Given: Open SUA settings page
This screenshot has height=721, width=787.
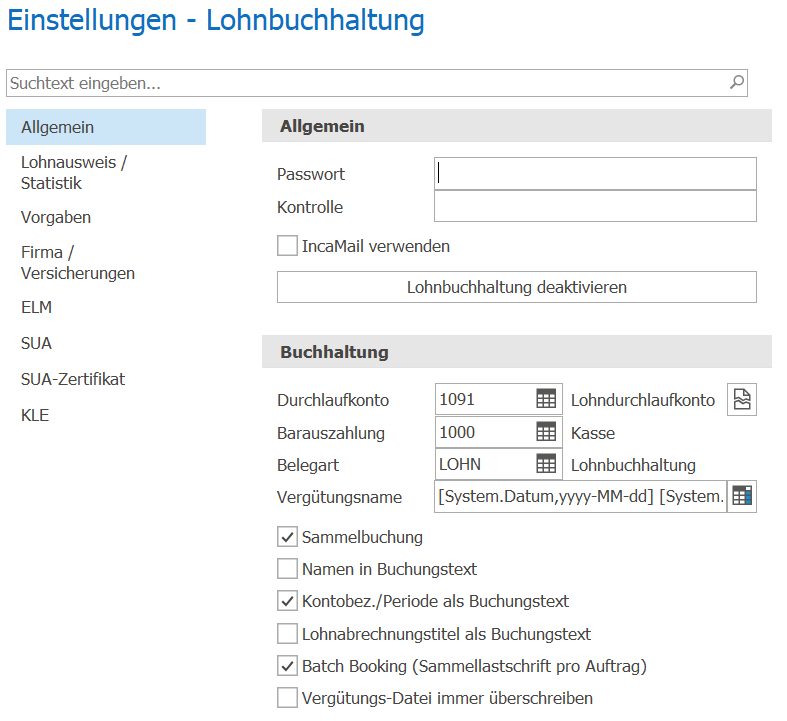Looking at the screenshot, I should point(36,343).
